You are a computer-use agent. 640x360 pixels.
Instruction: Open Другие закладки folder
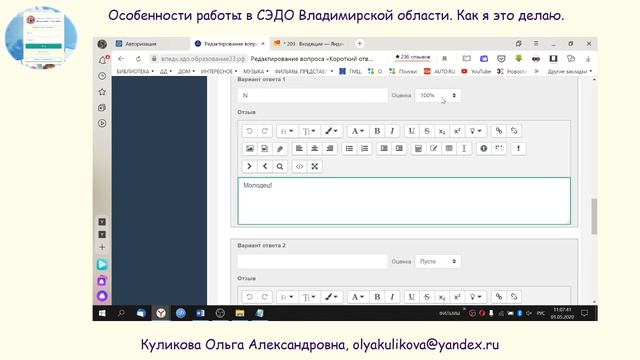pyautogui.click(x=569, y=71)
